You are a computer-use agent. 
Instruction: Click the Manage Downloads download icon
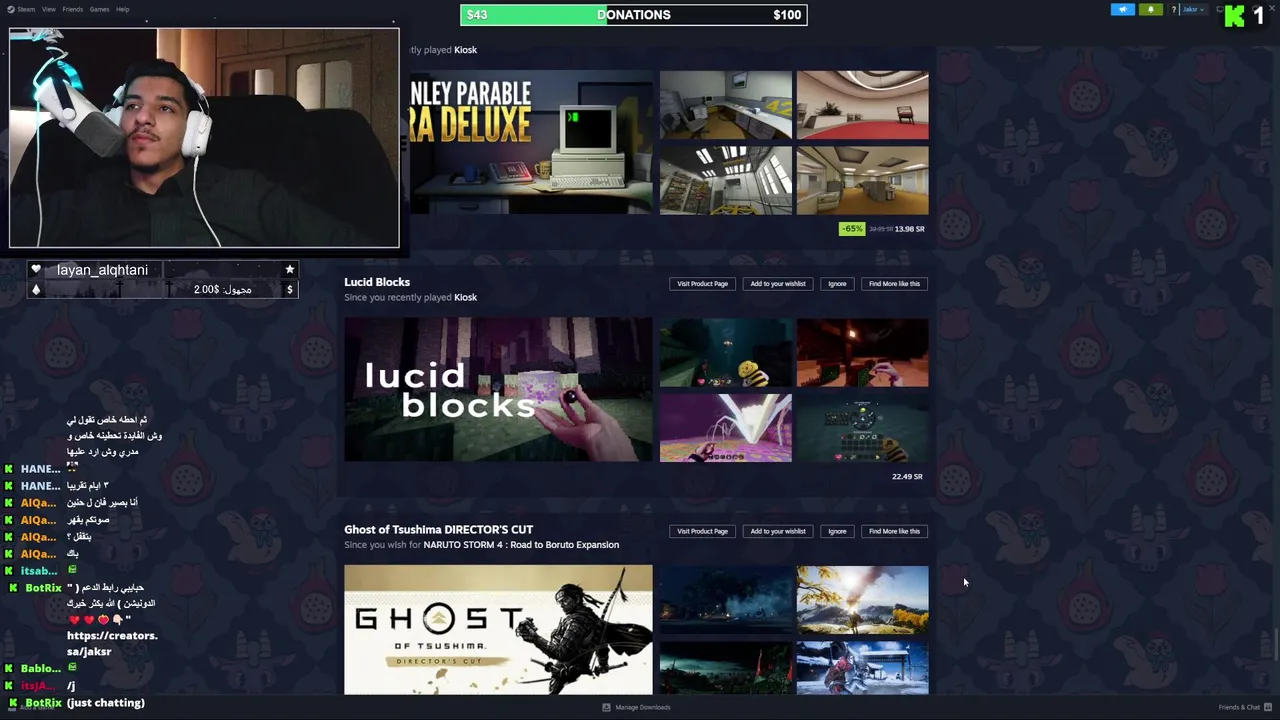pos(606,707)
